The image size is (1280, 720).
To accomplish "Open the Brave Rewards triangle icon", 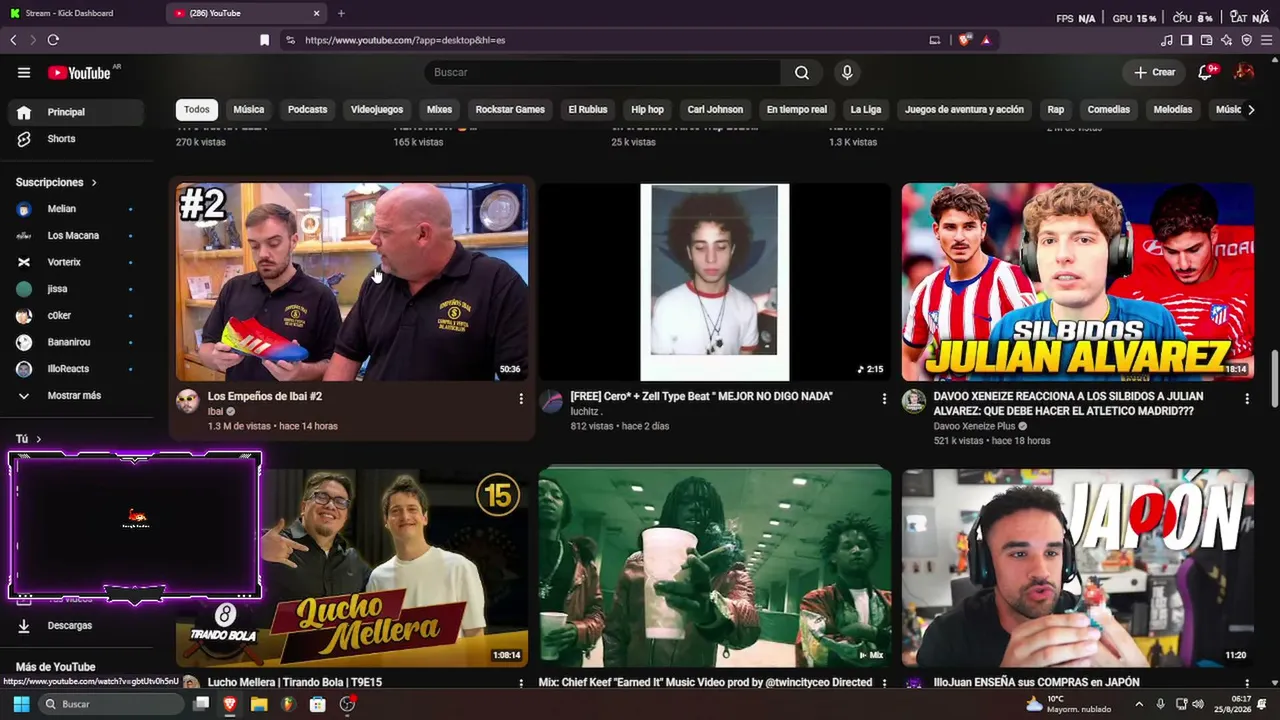I will coord(986,40).
